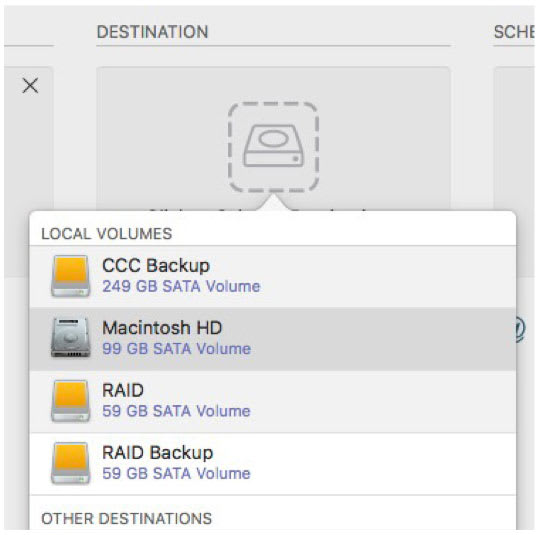Click the "CCC Backup" volume name
The width and height of the screenshot is (540, 535).
point(156,266)
